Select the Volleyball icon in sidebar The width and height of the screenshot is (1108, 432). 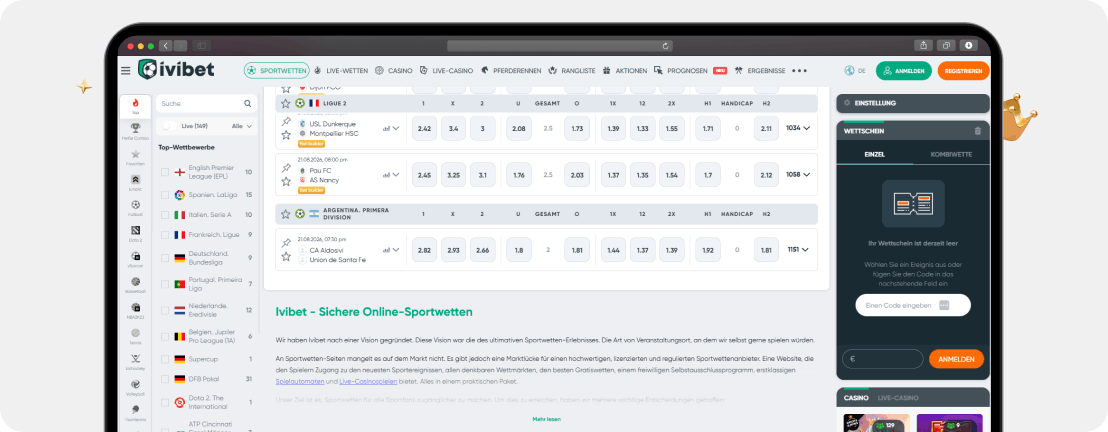[136, 387]
